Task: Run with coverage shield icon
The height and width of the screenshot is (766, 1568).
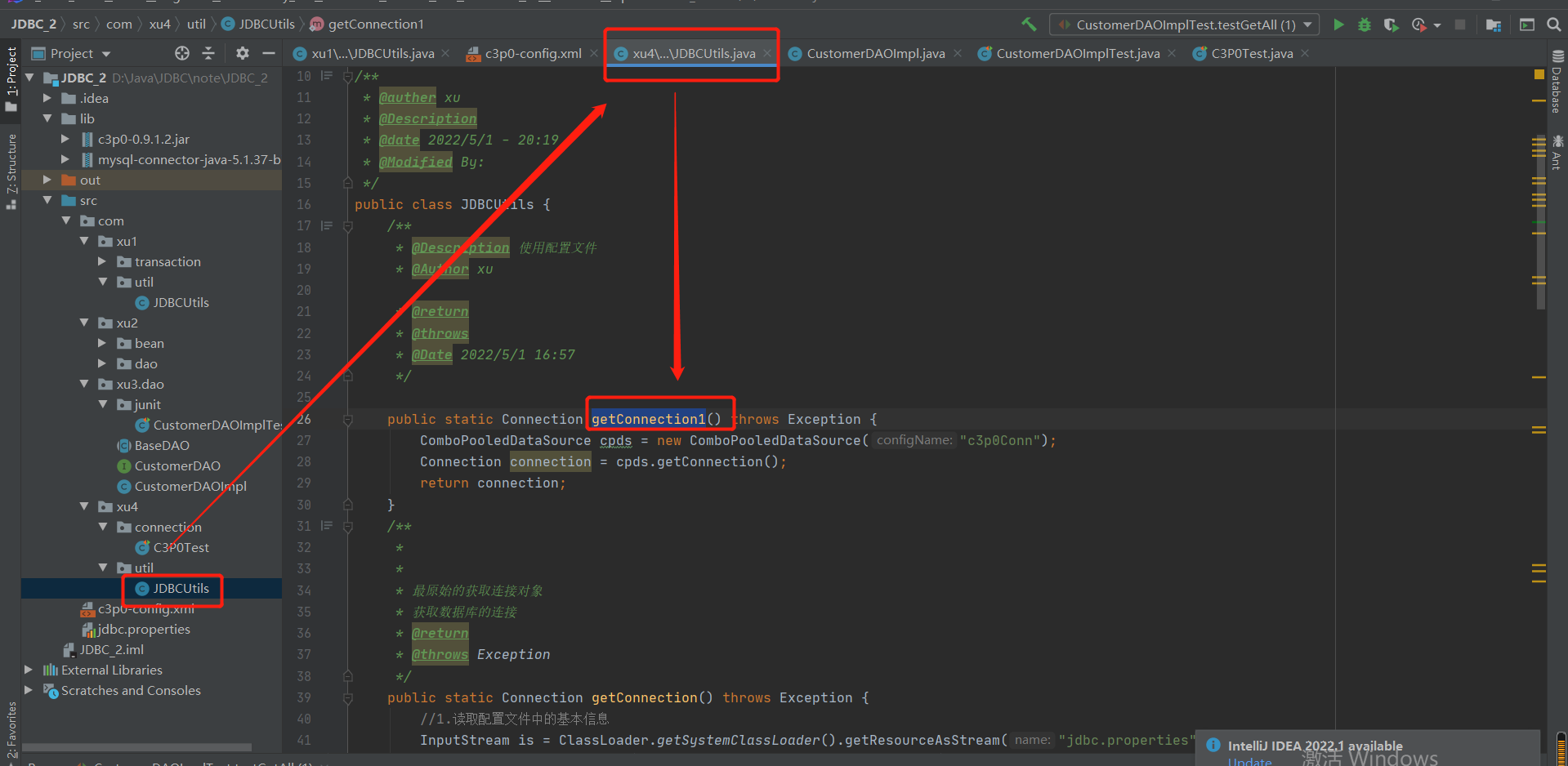Action: [1391, 24]
